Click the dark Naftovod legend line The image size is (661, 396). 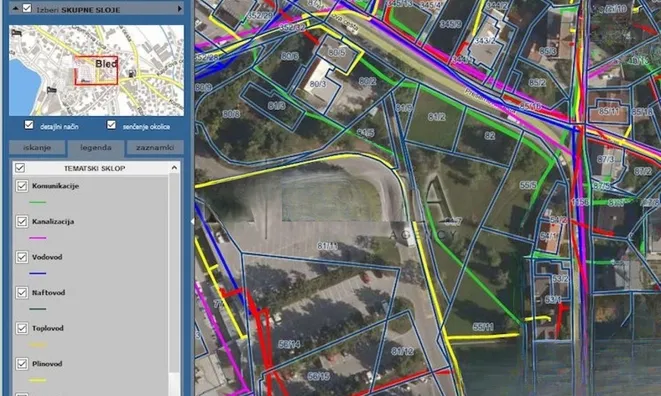(x=38, y=309)
